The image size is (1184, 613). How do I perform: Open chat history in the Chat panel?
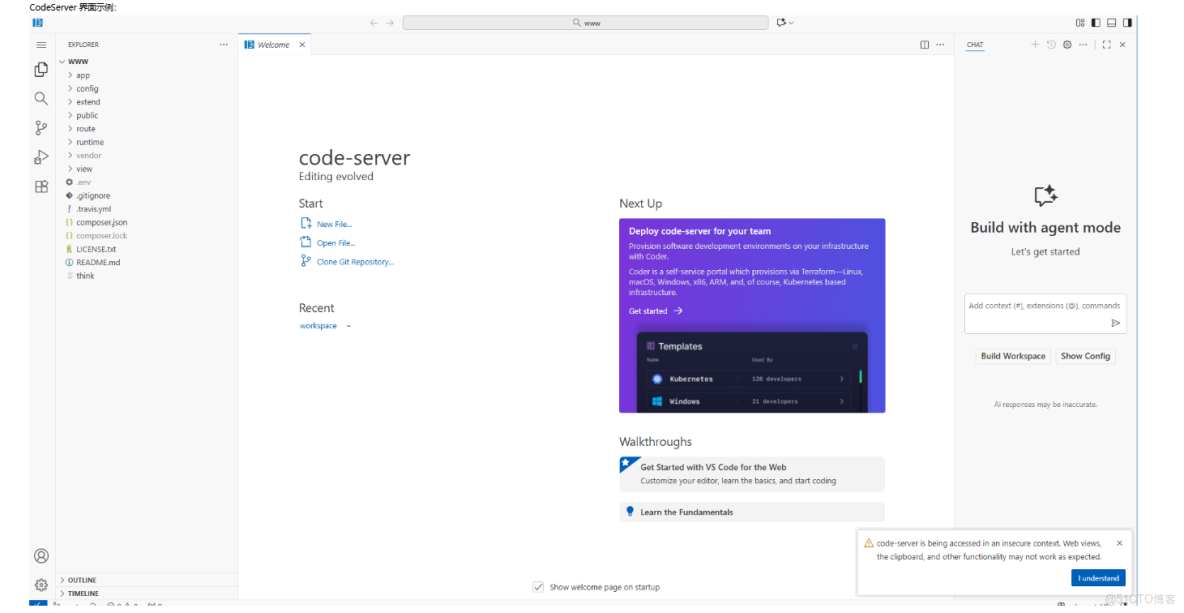click(x=1051, y=44)
